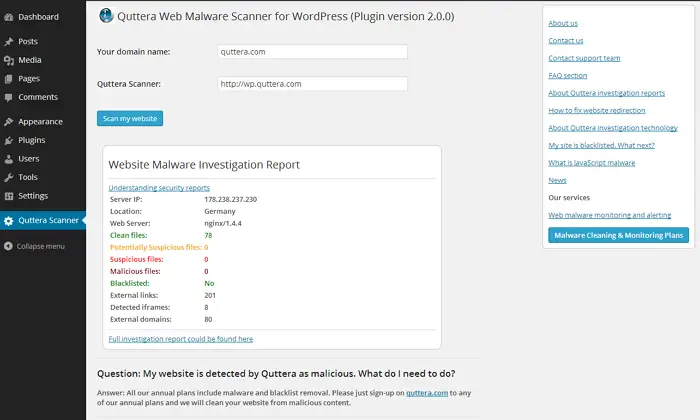Image resolution: width=700 pixels, height=420 pixels.
Task: Click the Potentially Suspicious files label
Action: (x=156, y=247)
